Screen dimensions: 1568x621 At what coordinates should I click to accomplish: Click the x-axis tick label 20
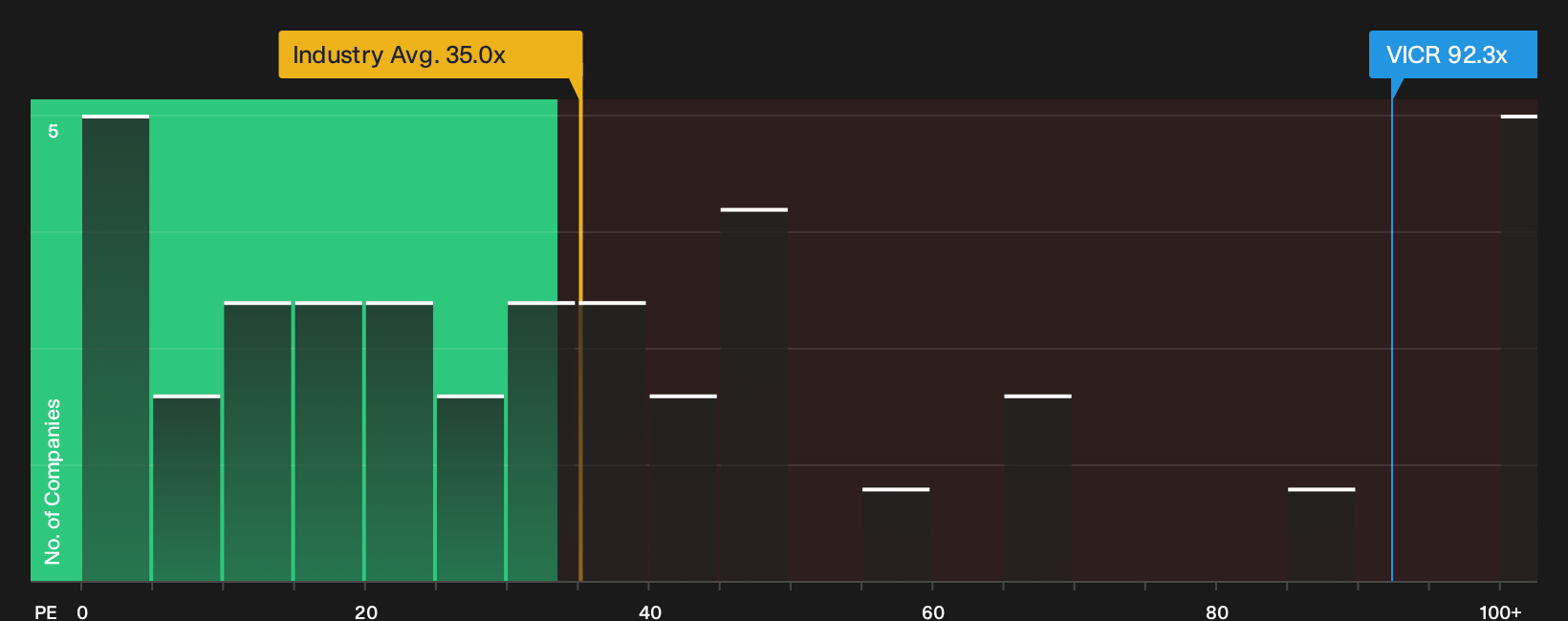coord(366,612)
